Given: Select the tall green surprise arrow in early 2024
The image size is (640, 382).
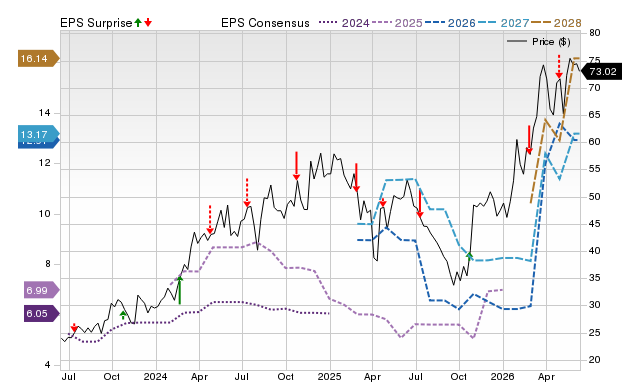Looking at the screenshot, I should pos(180,290).
